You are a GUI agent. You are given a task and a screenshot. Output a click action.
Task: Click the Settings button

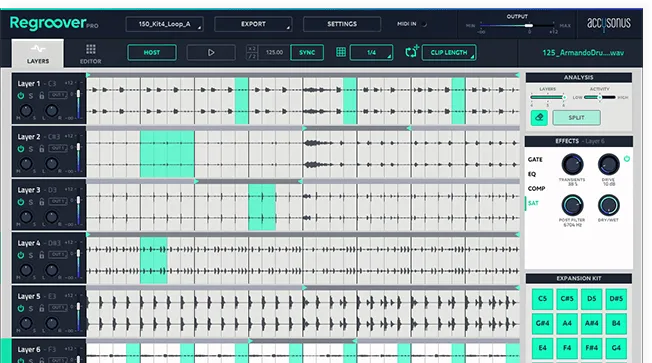click(342, 24)
